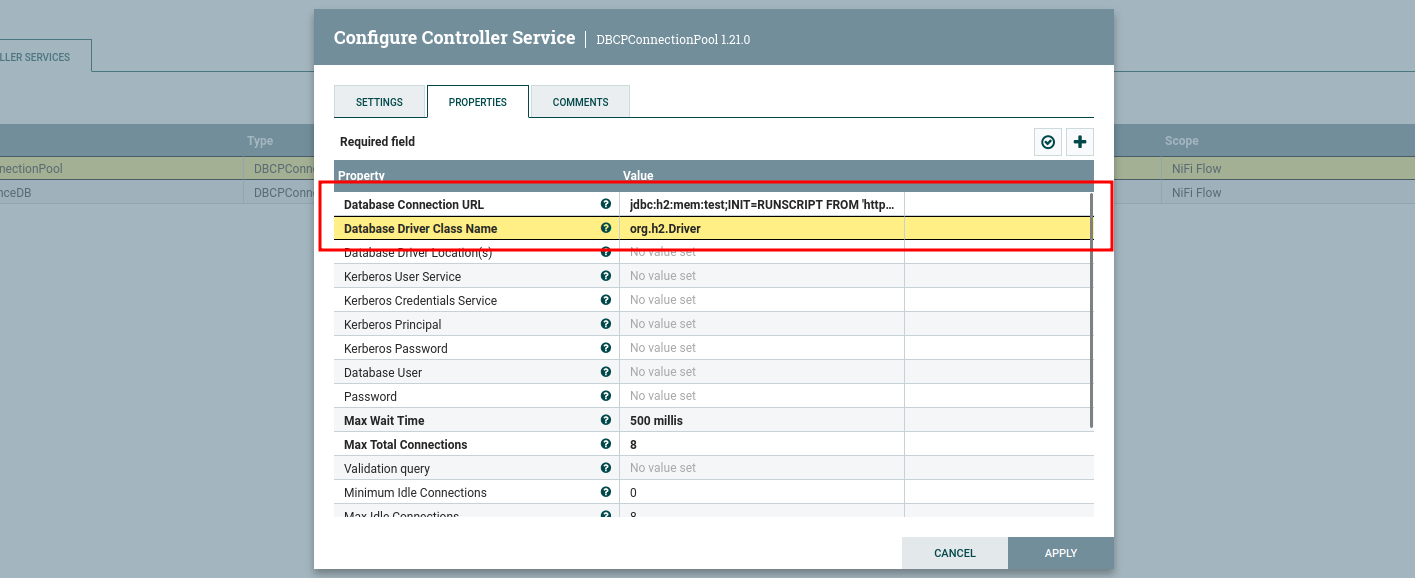Click the DBCPConnectionPool 1.21.0 title text
Screen dimensions: 1415x578
[x=673, y=39]
